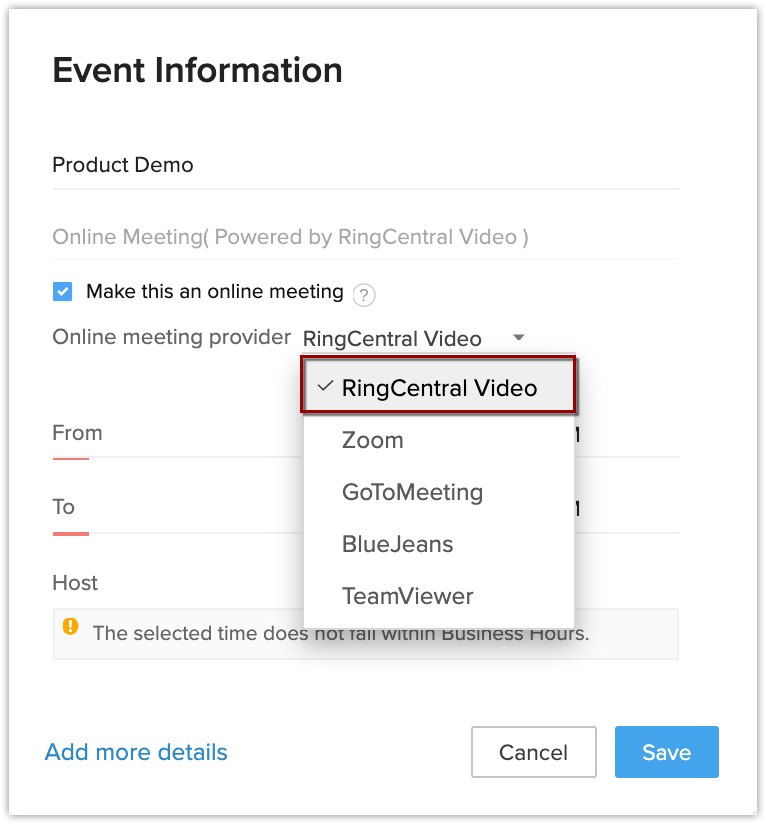This screenshot has width=766, height=824.
Task: Select RingCentral Video from the list
Action: click(439, 388)
